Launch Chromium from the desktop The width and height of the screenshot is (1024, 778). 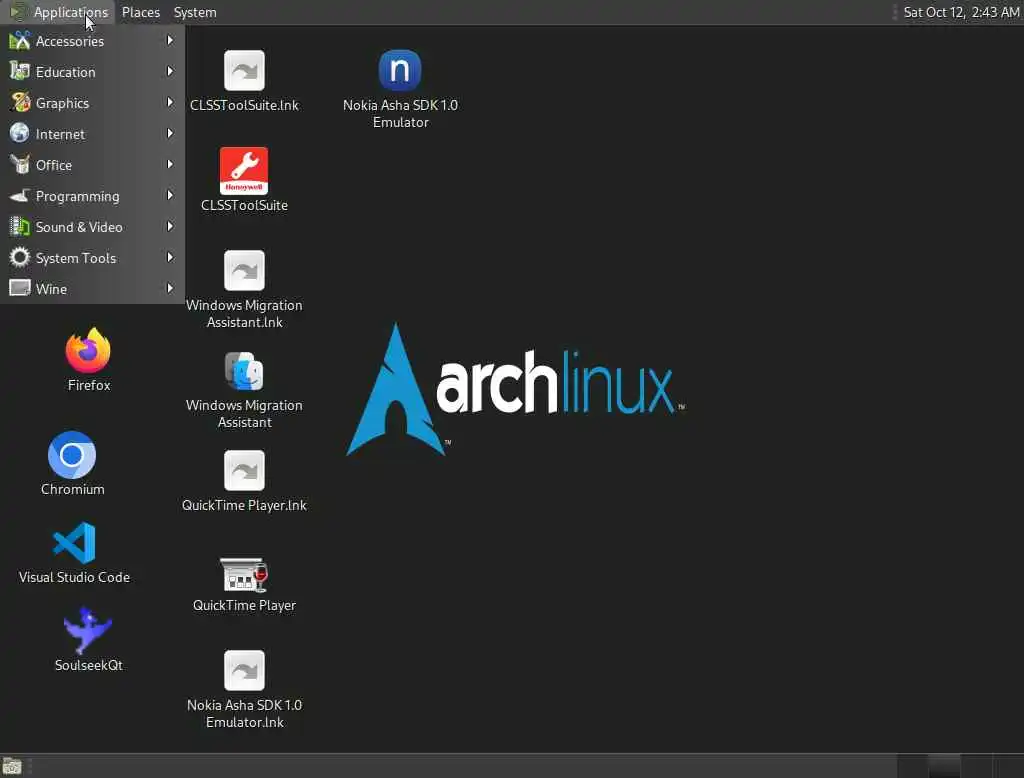click(x=72, y=455)
